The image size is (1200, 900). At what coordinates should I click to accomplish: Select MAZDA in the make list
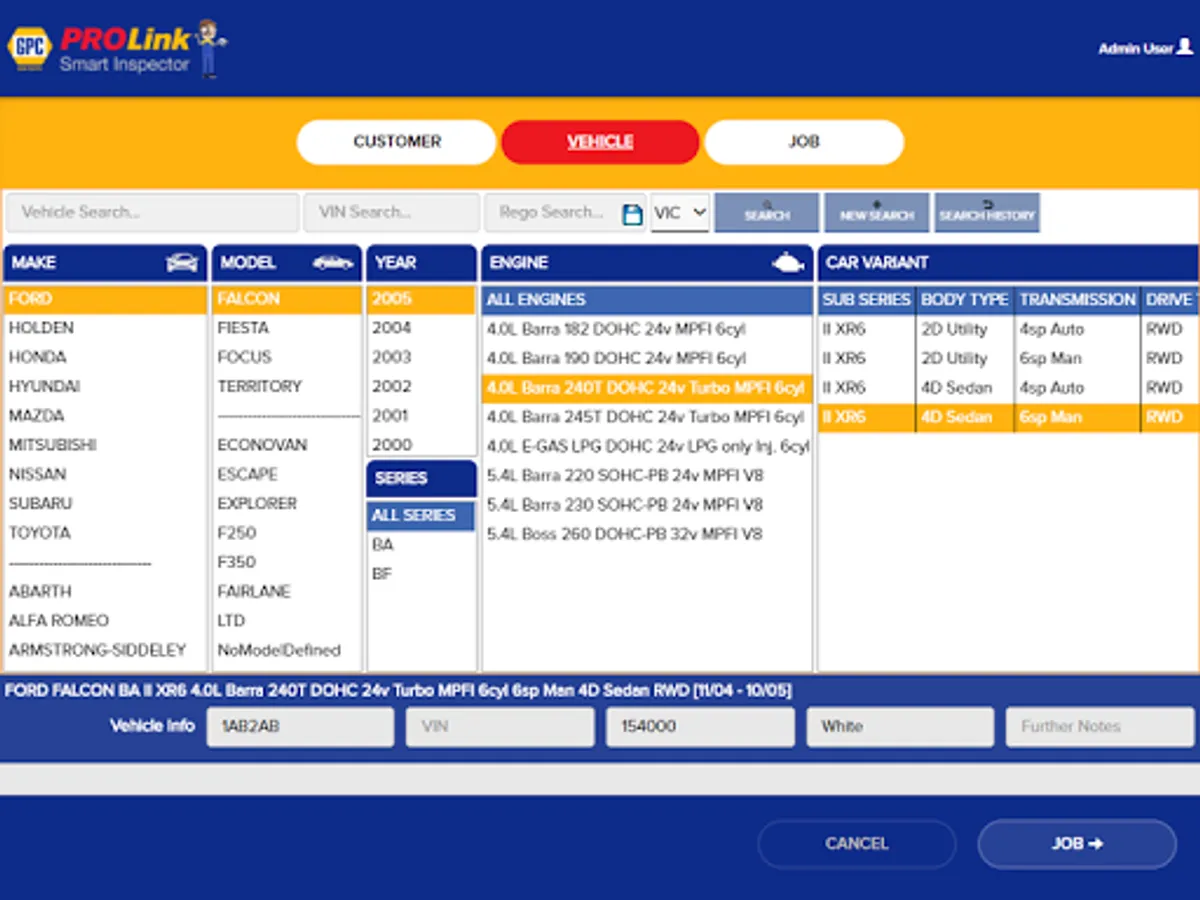pos(105,416)
